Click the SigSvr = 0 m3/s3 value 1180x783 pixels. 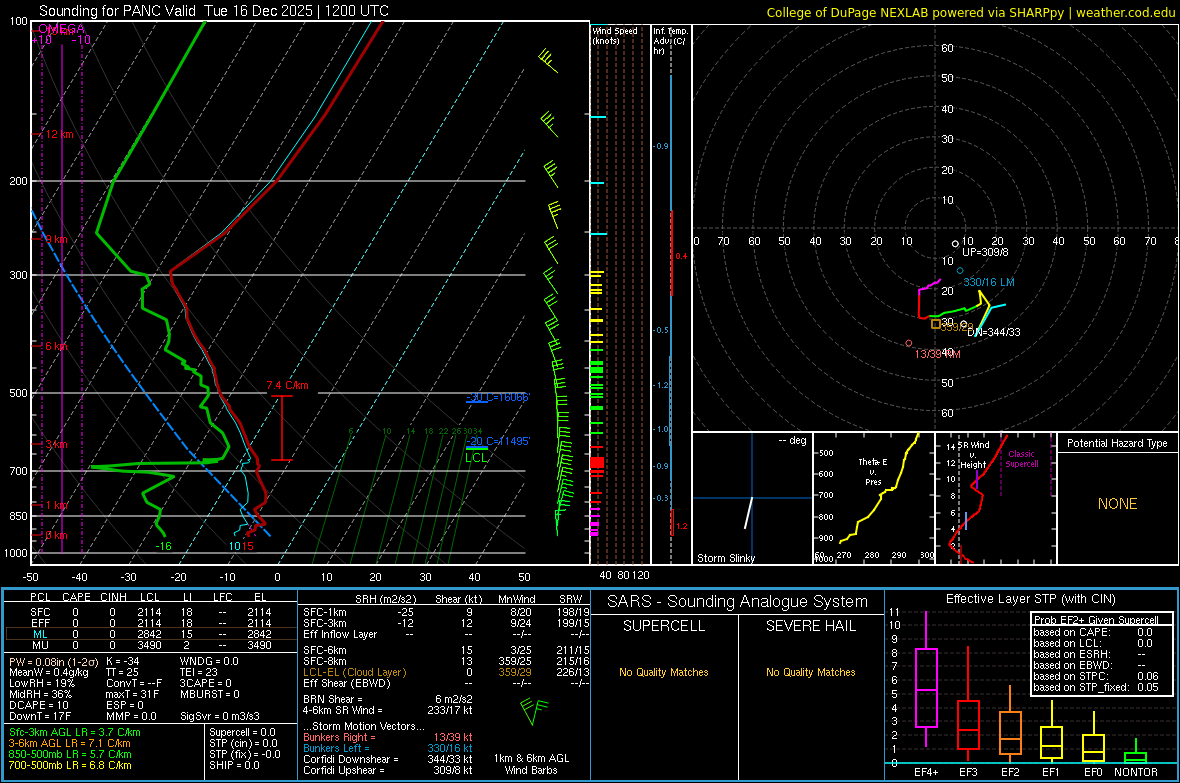(220, 716)
